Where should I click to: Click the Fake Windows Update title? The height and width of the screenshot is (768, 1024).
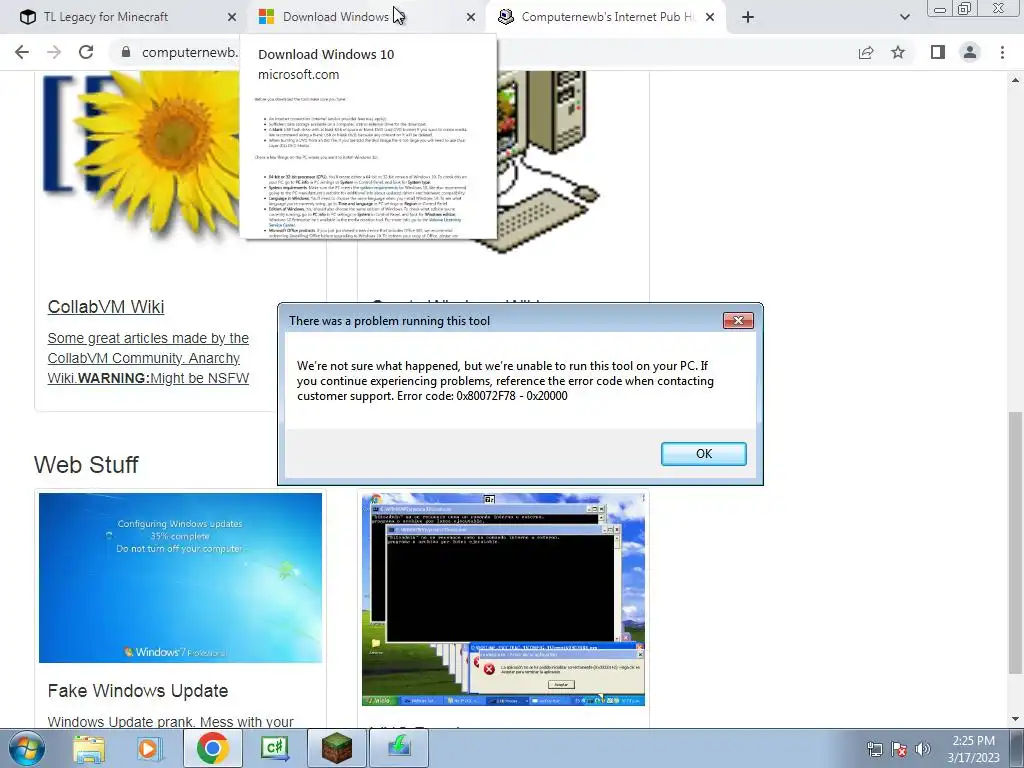(138, 691)
